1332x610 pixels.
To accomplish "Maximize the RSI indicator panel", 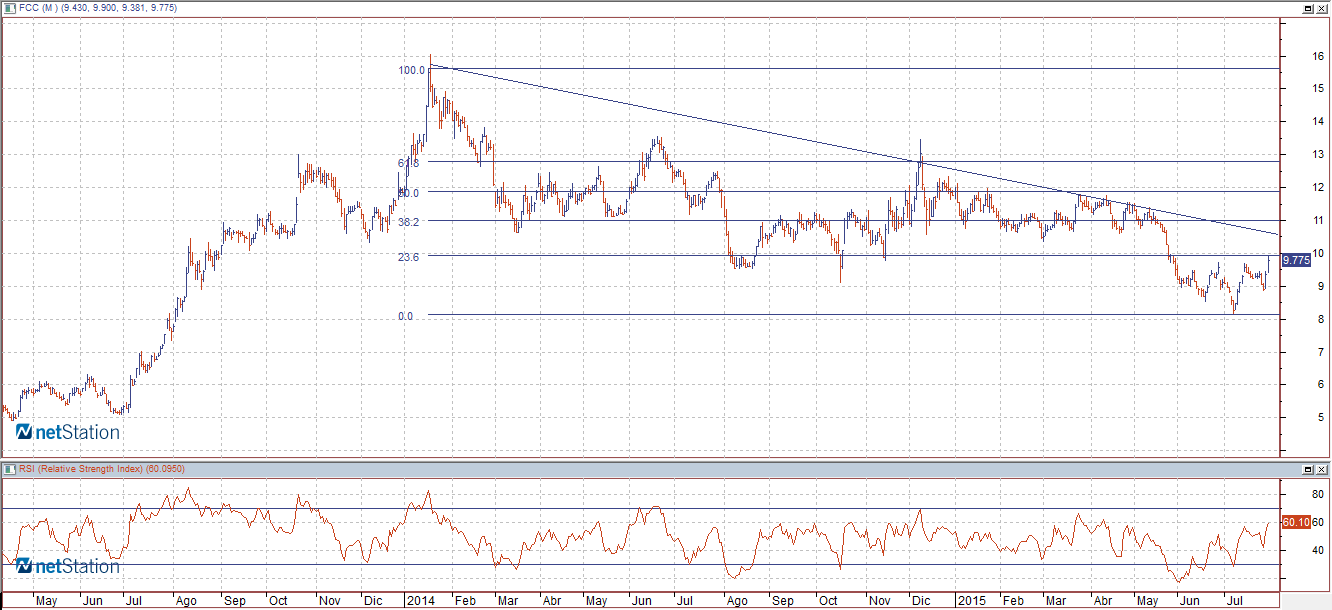I will 1307,469.
